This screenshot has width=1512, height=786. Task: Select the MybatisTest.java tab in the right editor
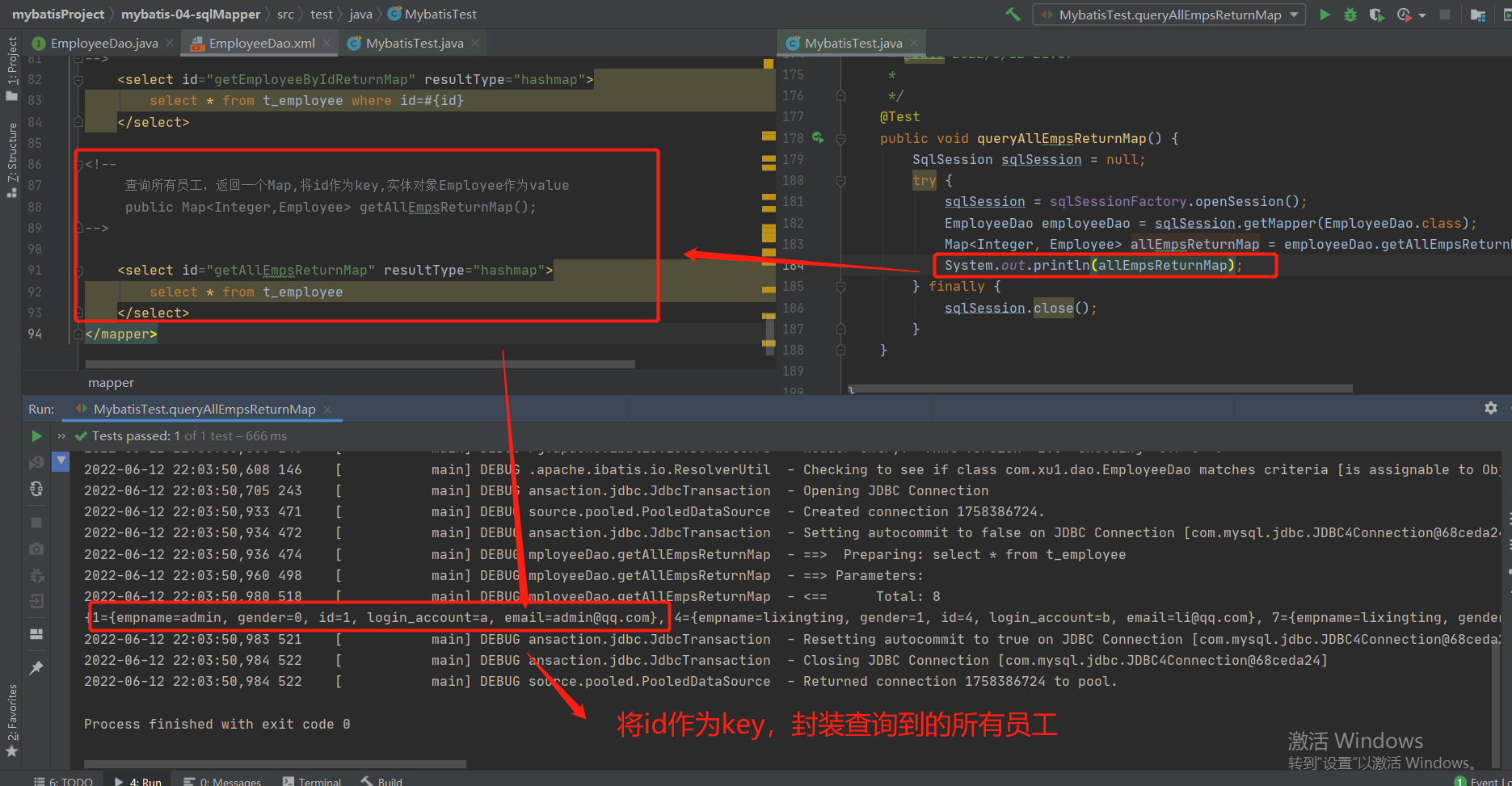click(853, 44)
